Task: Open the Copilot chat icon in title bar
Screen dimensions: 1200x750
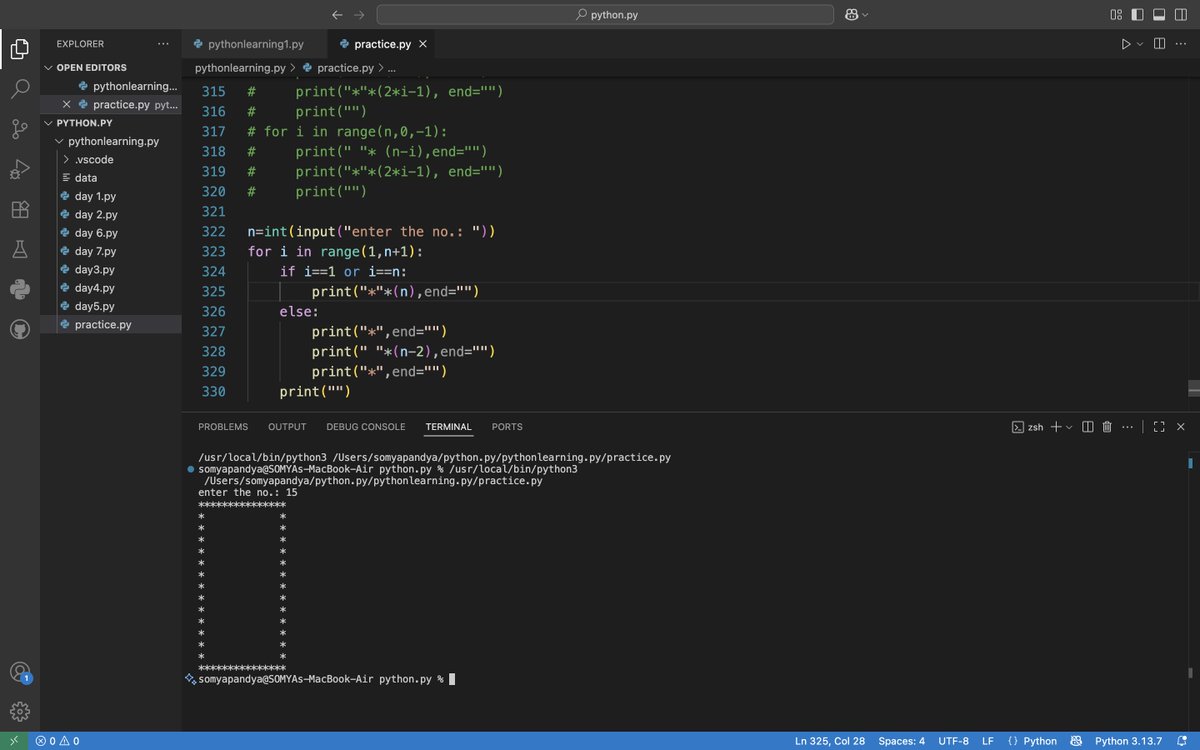Action: [x=851, y=15]
